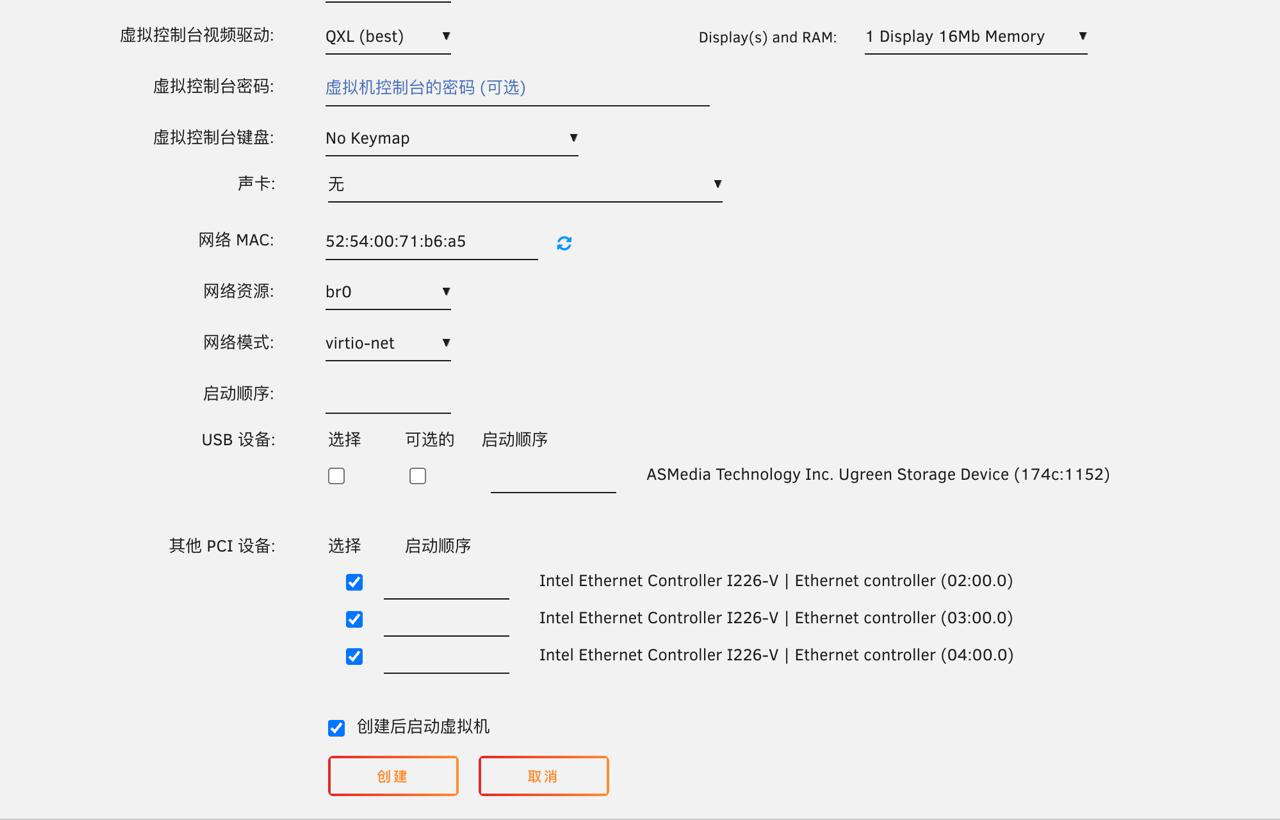This screenshot has width=1280, height=820.
Task: Click boot order field for PCI 02:00.0
Action: click(x=446, y=584)
